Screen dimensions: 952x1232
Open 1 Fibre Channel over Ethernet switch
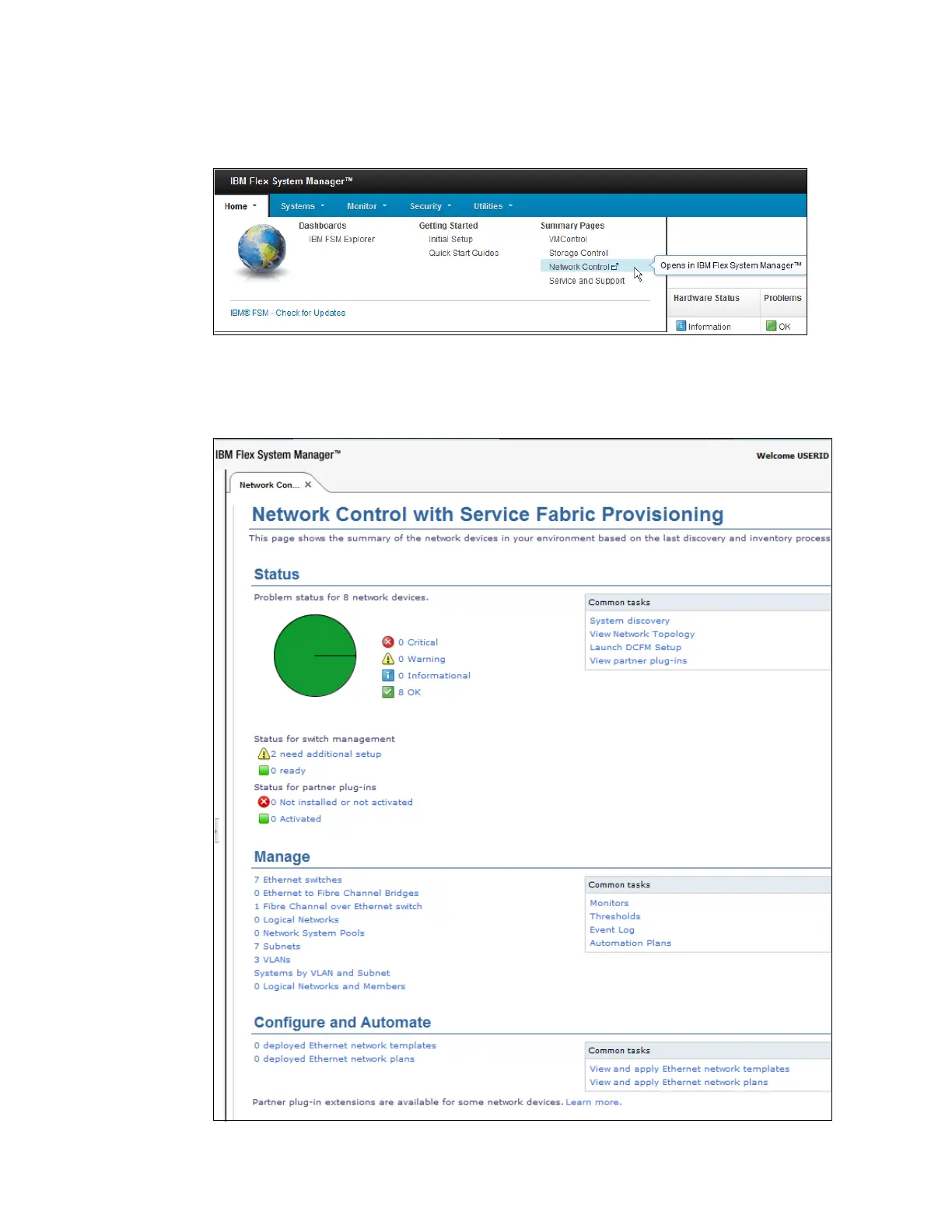(x=338, y=906)
